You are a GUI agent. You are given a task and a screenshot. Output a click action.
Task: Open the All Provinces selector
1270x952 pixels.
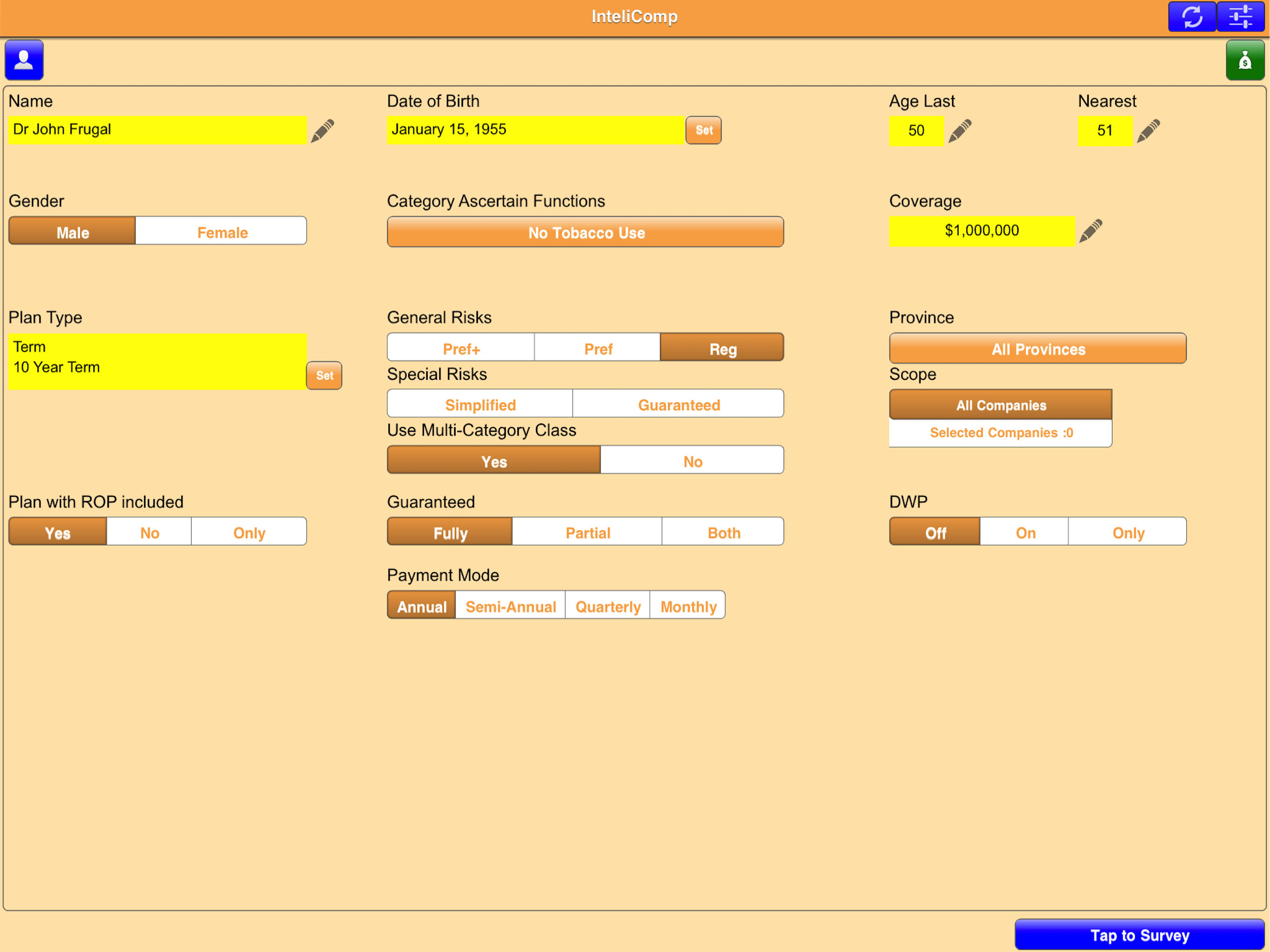tap(1038, 349)
